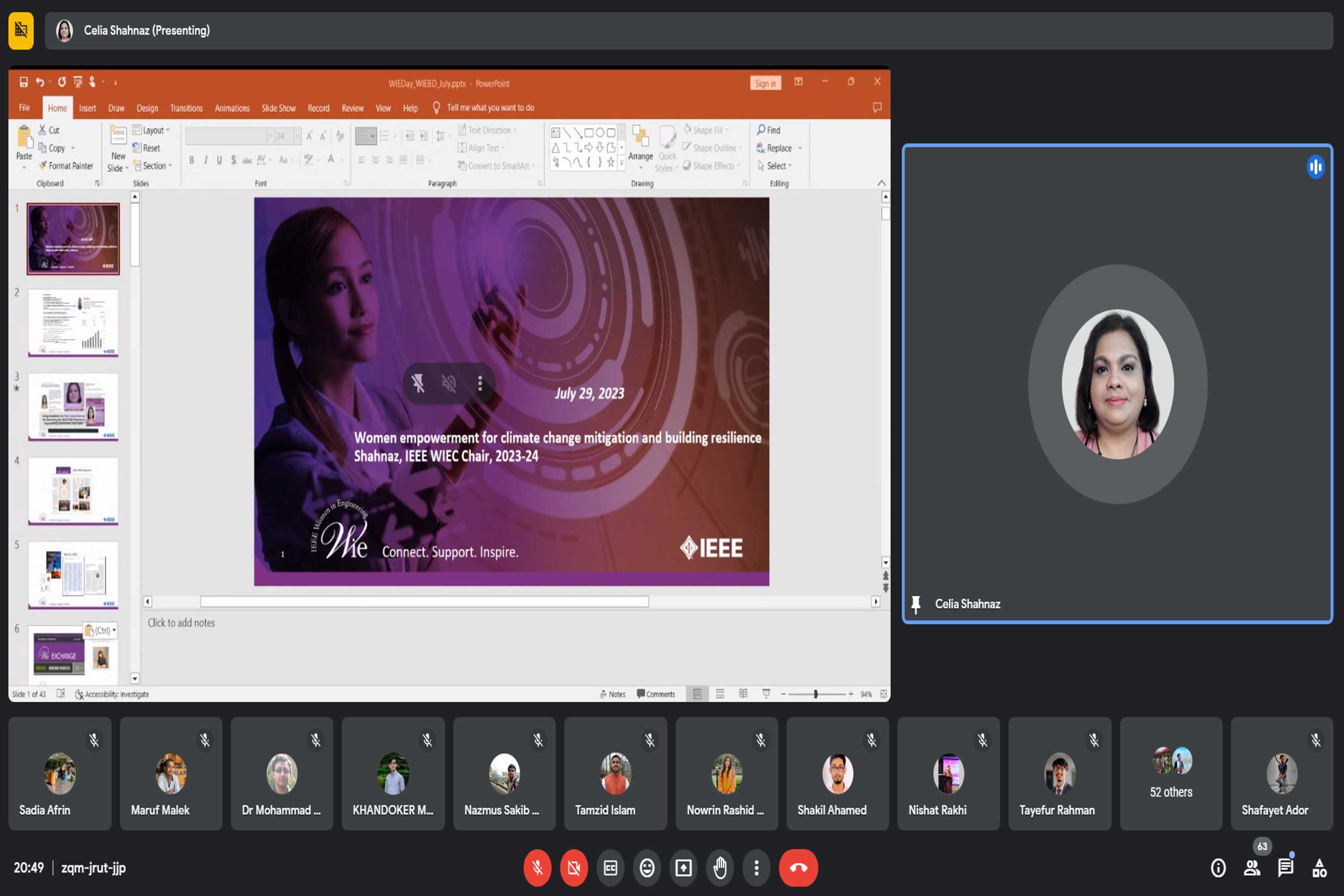Toggle the camera off button
Image resolution: width=1344 pixels, height=896 pixels.
(574, 868)
